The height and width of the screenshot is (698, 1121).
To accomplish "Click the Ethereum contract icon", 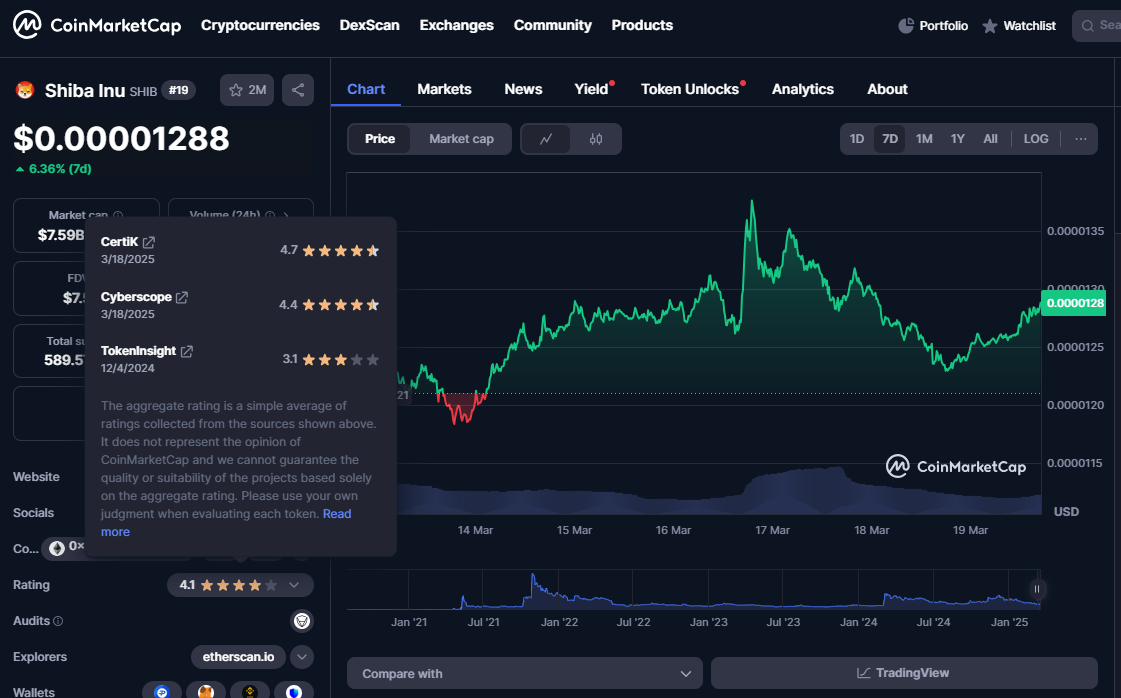I will pyautogui.click(x=56, y=549).
